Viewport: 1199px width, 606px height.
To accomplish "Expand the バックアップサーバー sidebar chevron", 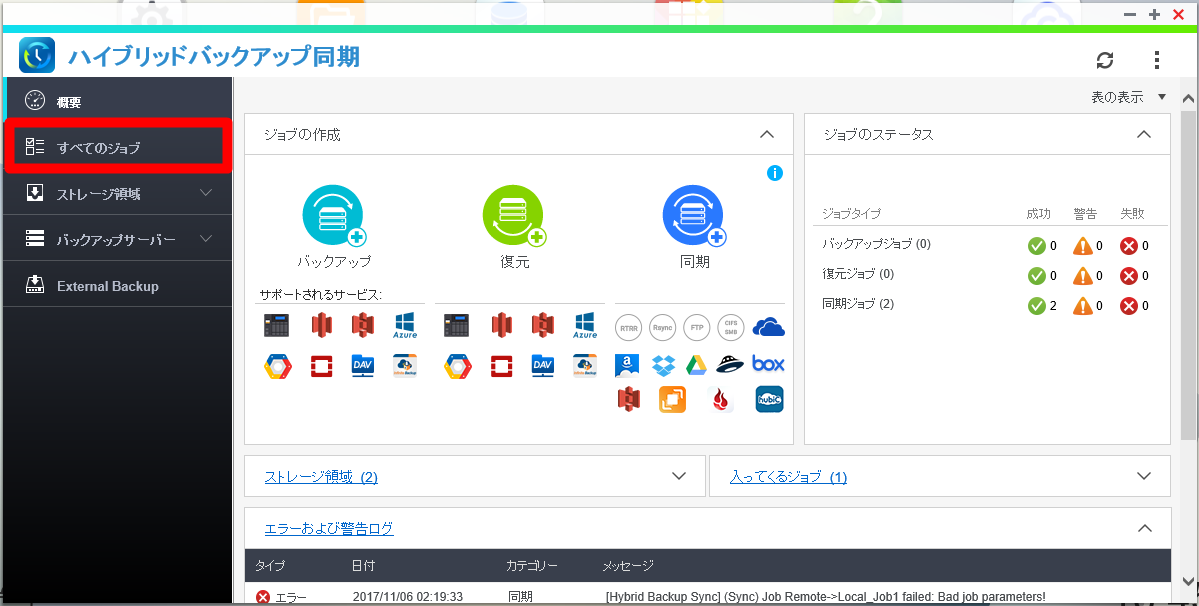I will point(206,239).
